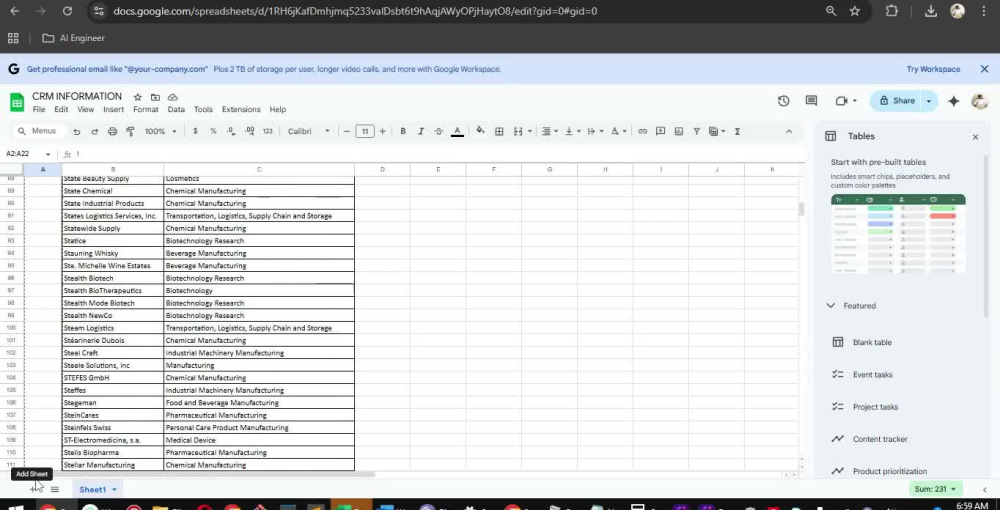Format as percent
Viewport: 1000px width, 510px height.
(x=213, y=131)
